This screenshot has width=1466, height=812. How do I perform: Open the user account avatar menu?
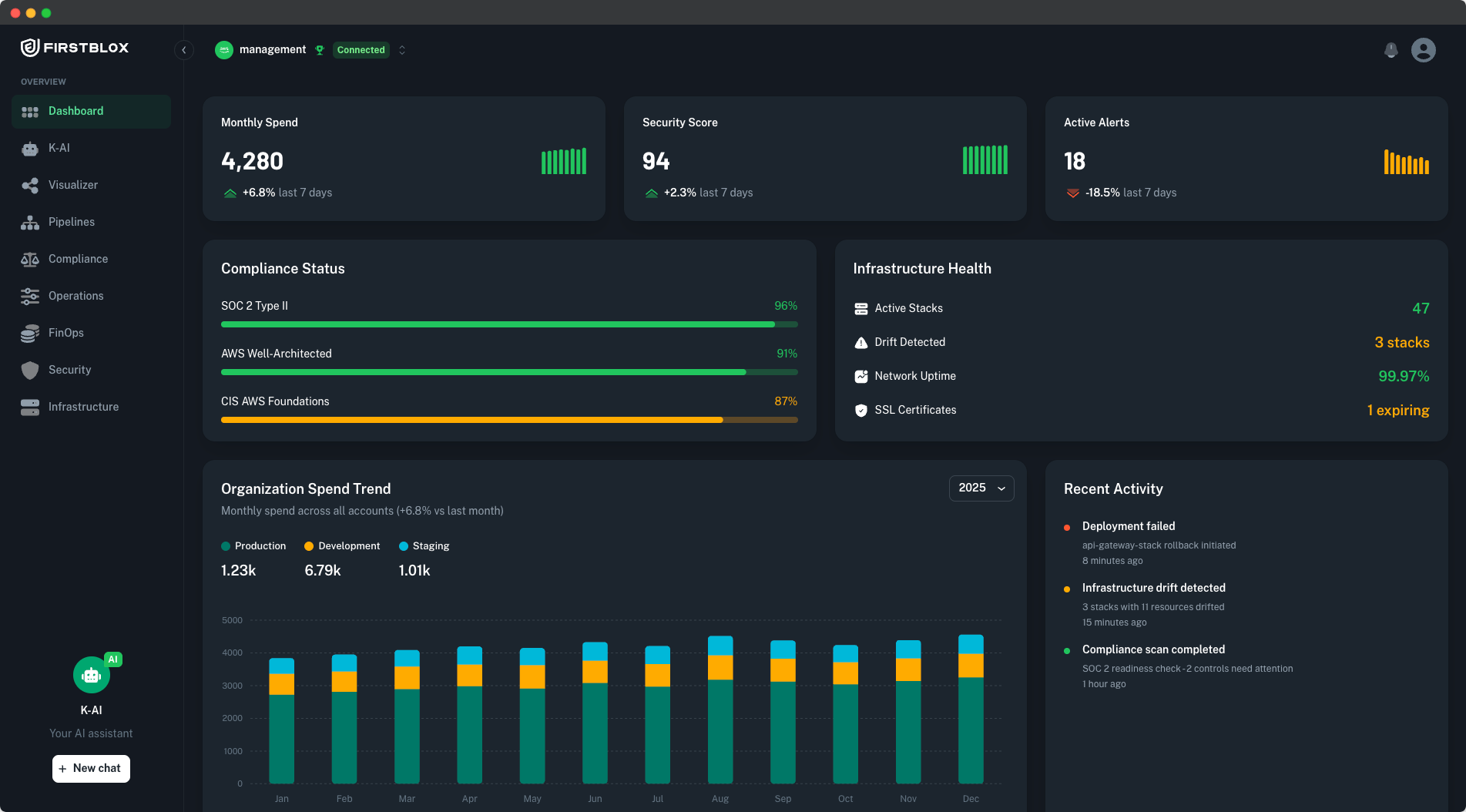pos(1424,49)
